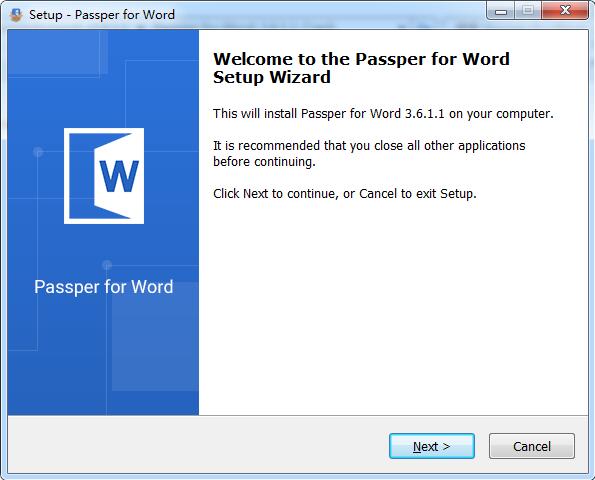Click the 'Passper for Word' label on blue panel
Viewport: 595px width, 480px height.
tap(104, 287)
